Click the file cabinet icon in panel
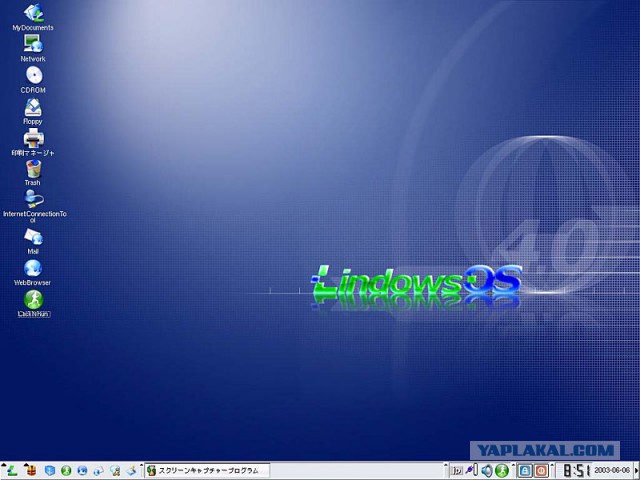The height and width of the screenshot is (480, 640). 32,471
